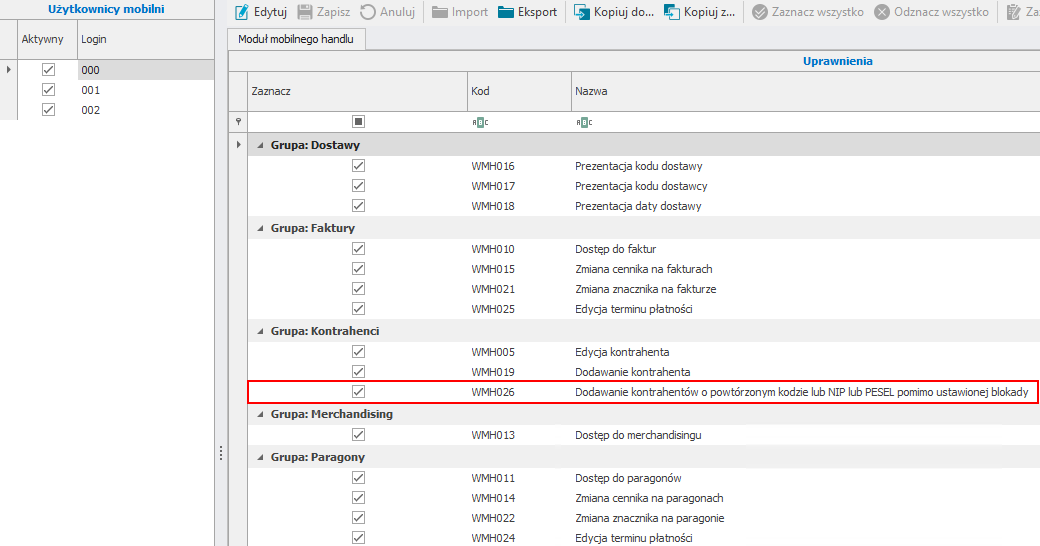Viewport: 1040px width, 546px height.
Task: Click the Zaznacz filter row checkbox
Action: (358, 122)
